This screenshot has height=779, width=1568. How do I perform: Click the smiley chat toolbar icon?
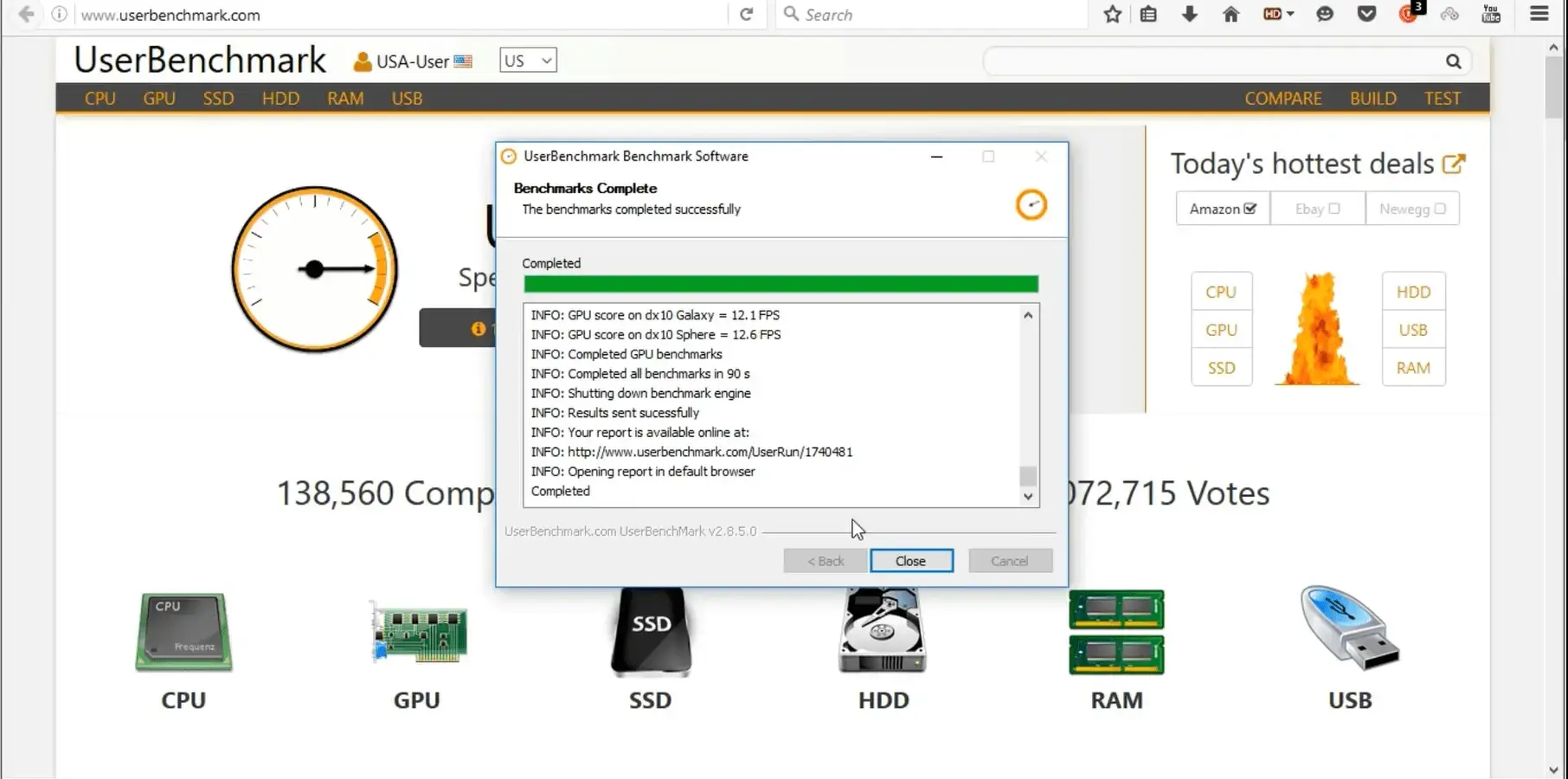click(1325, 14)
